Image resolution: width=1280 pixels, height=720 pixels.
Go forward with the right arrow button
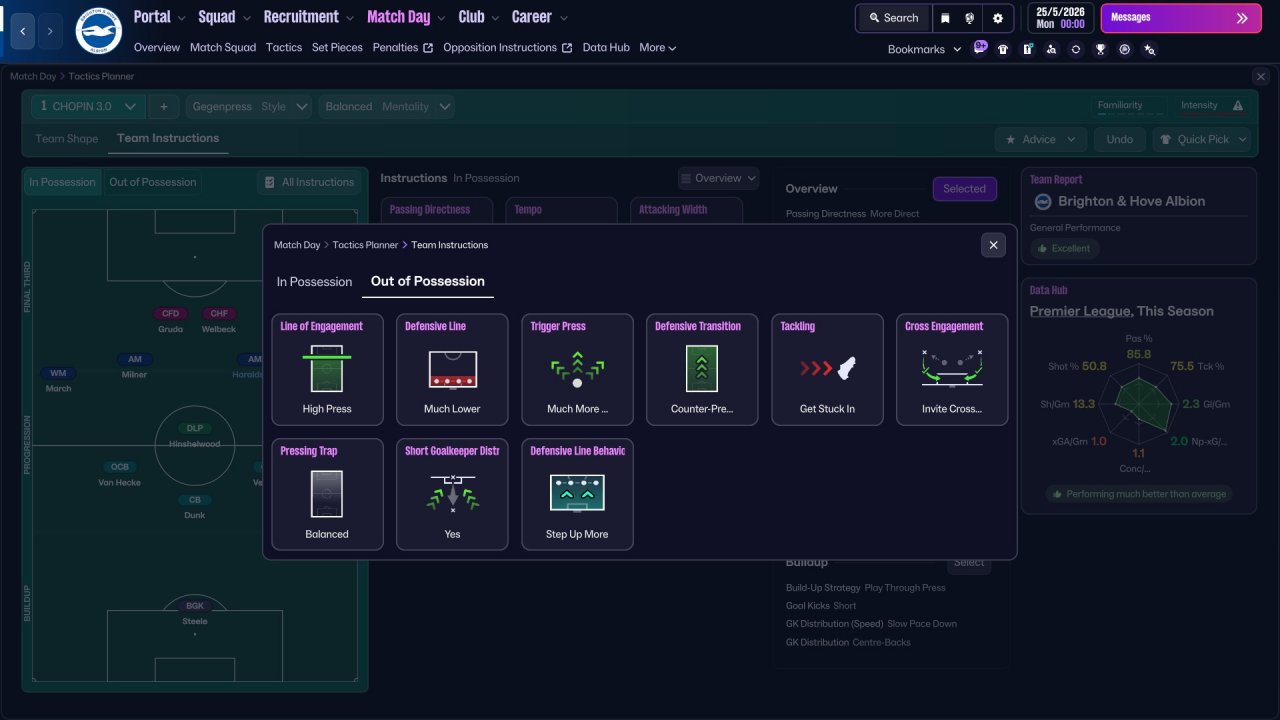click(x=50, y=31)
